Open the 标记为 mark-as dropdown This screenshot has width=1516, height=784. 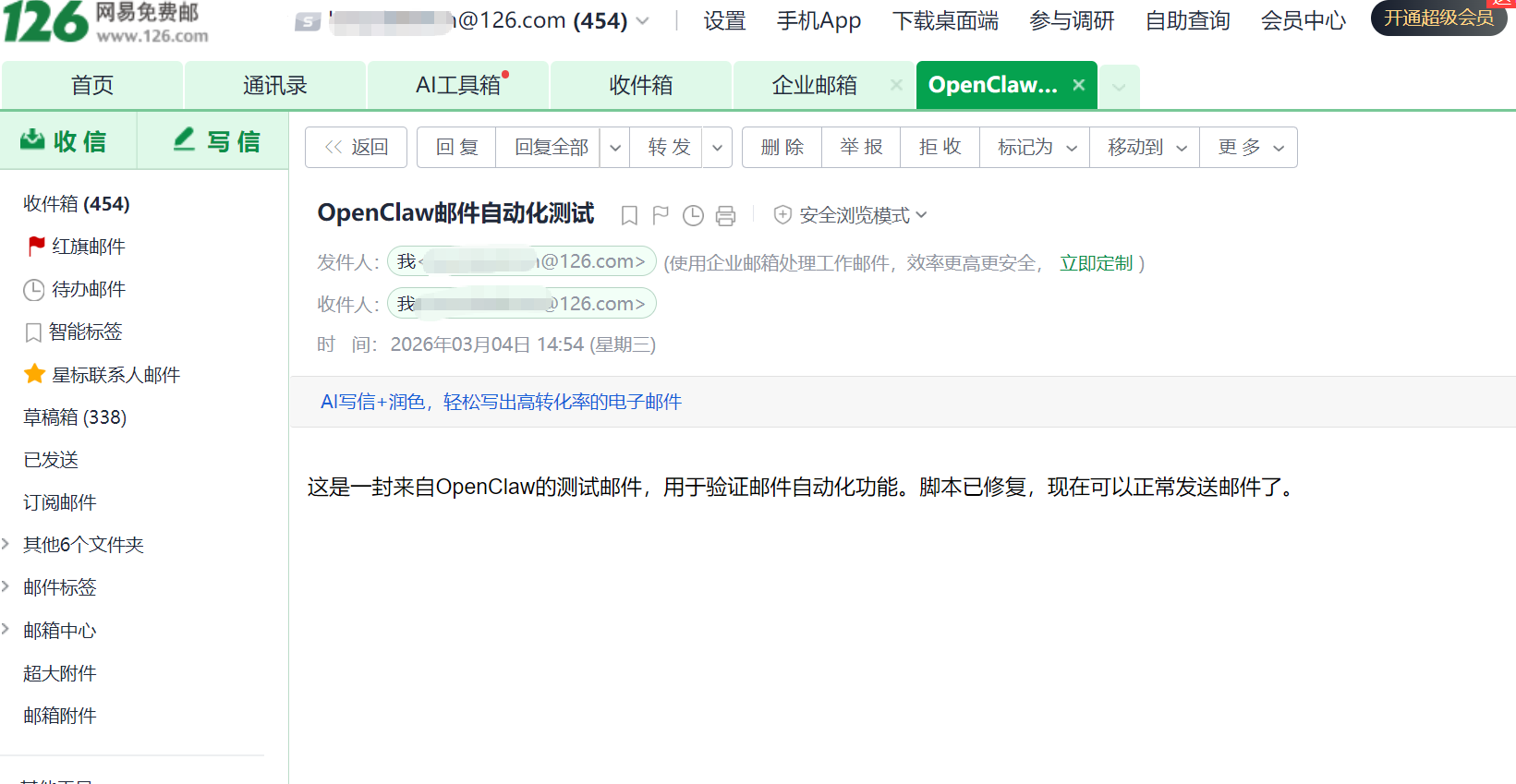(1035, 148)
